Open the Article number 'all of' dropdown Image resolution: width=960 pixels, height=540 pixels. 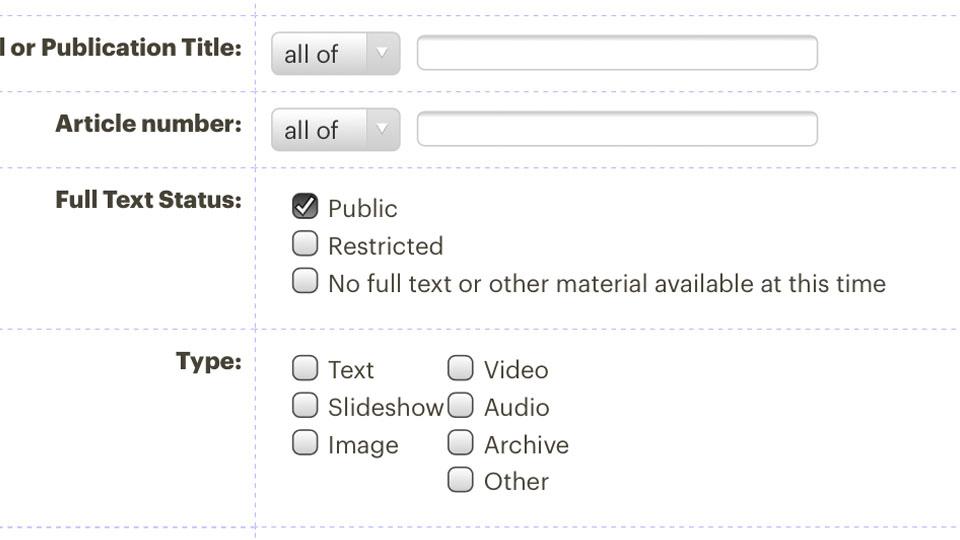point(335,130)
